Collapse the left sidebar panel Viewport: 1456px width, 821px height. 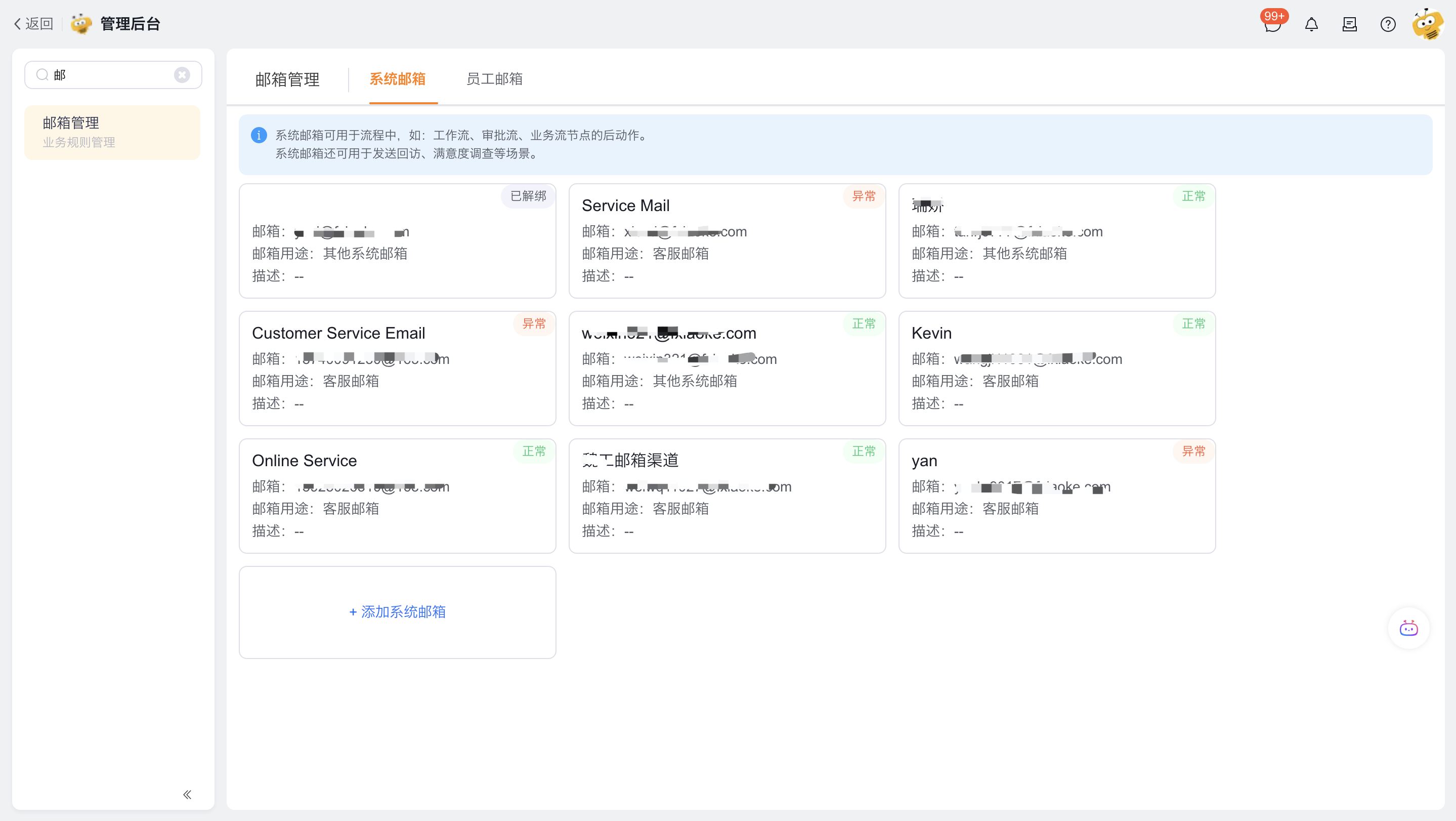coord(187,794)
